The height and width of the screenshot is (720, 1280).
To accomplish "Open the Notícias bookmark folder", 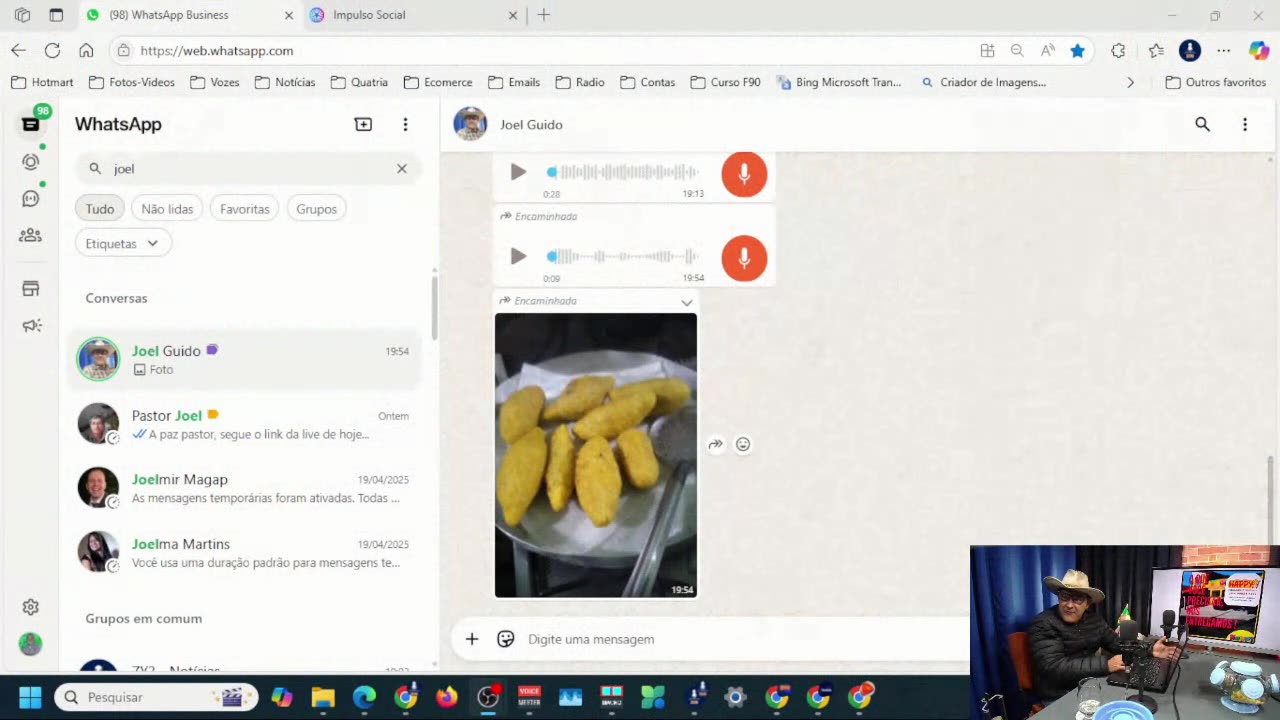I will tap(285, 82).
